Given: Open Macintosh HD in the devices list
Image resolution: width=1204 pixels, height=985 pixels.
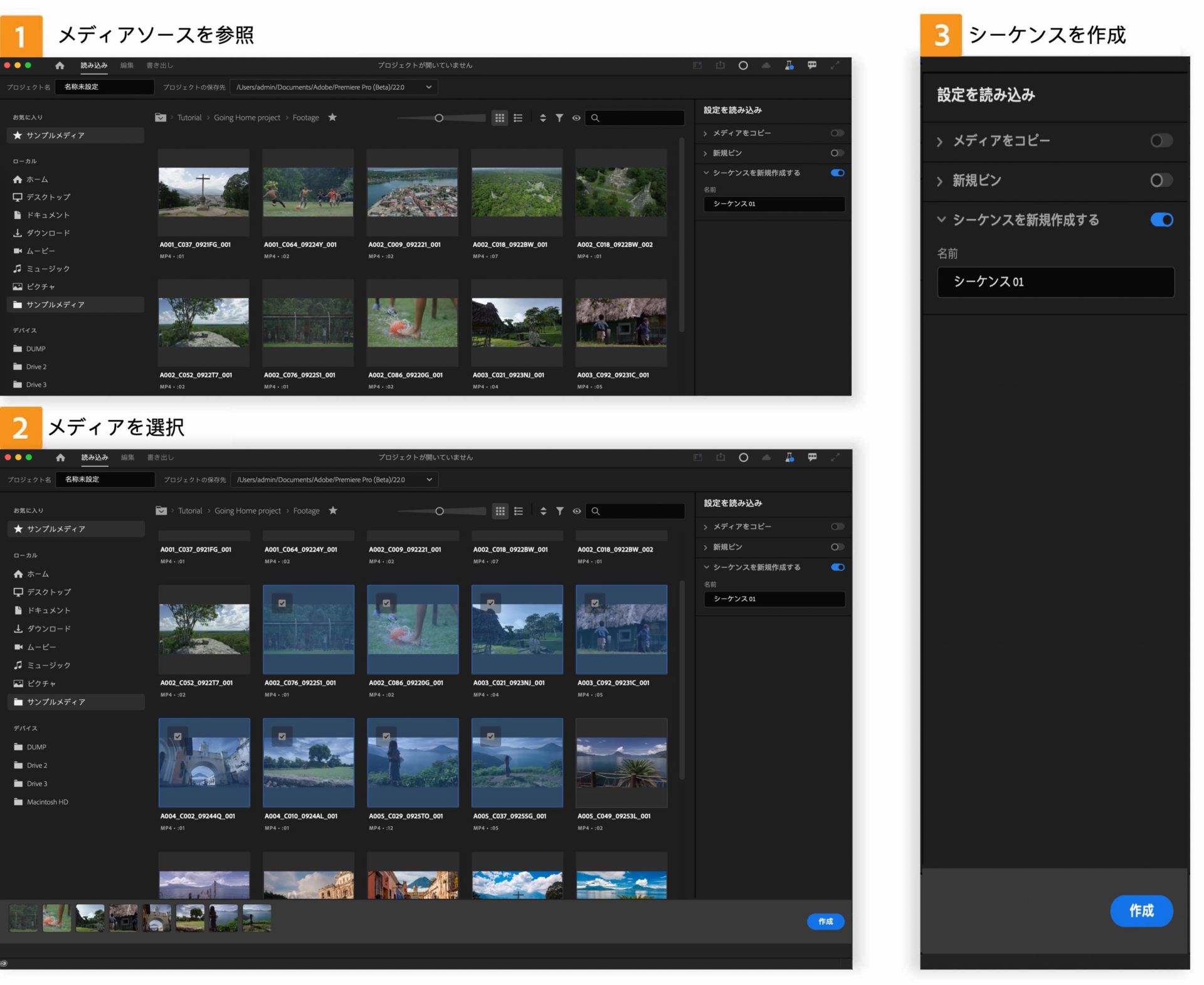Looking at the screenshot, I should pos(47,802).
